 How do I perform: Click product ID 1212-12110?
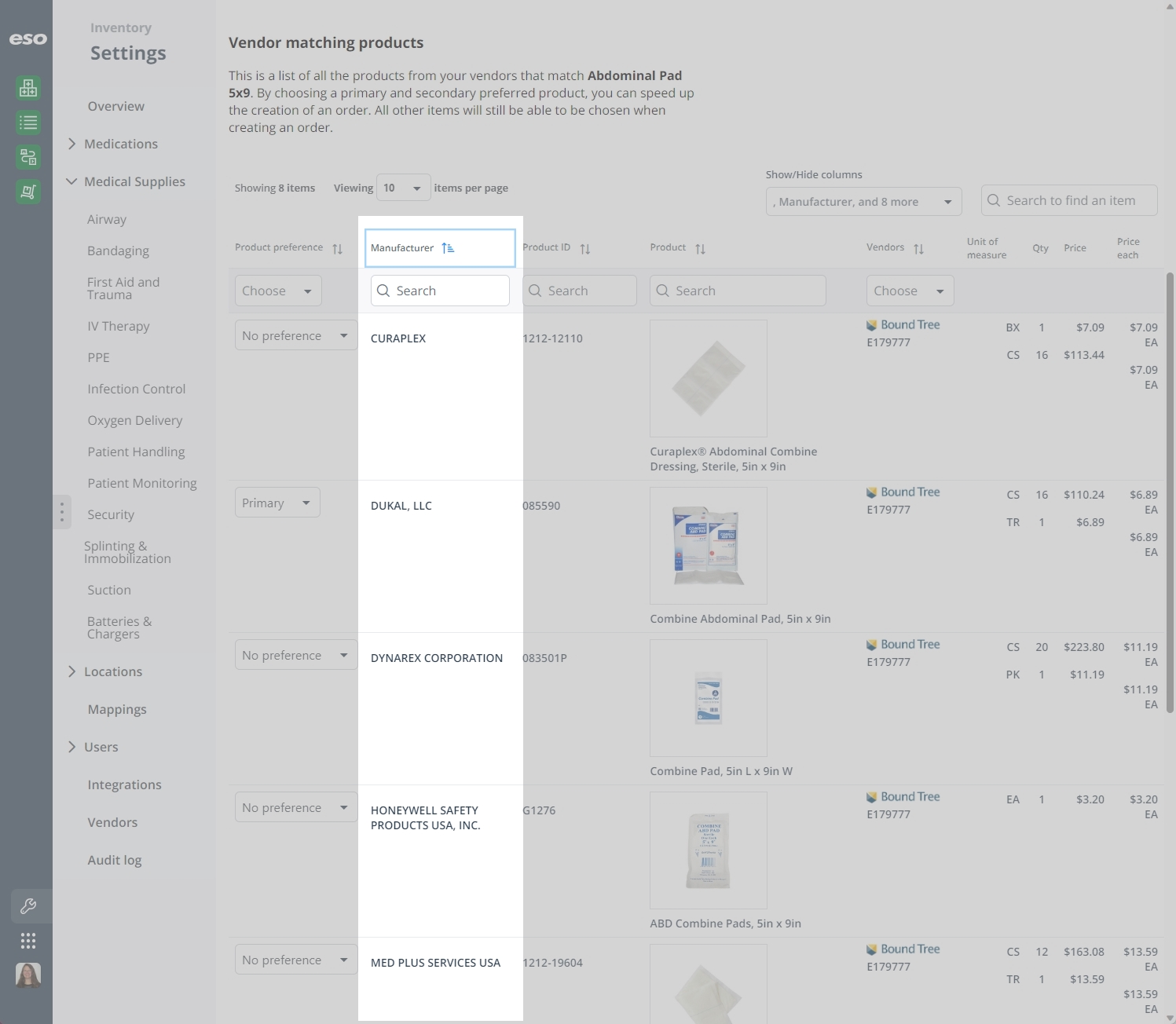pyautogui.click(x=553, y=338)
